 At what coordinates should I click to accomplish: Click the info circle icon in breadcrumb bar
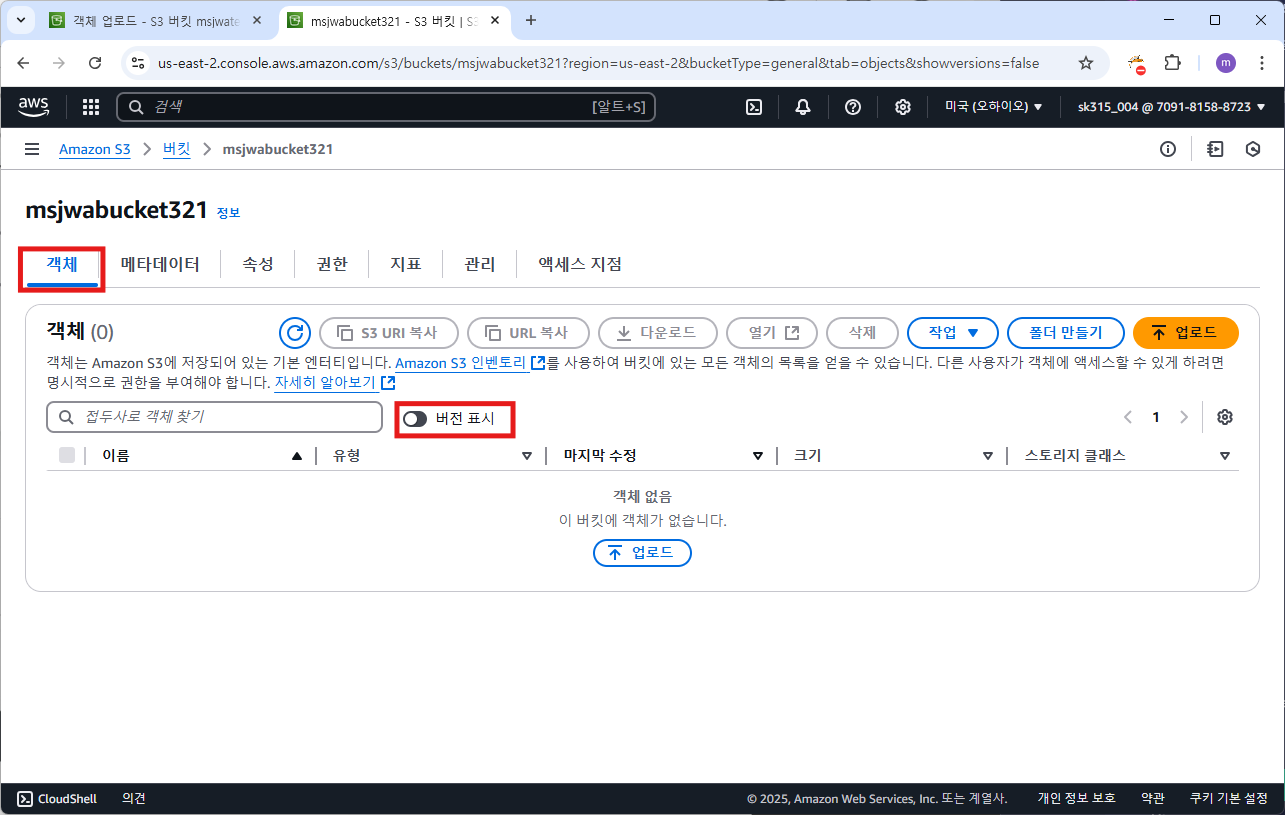tap(1168, 149)
